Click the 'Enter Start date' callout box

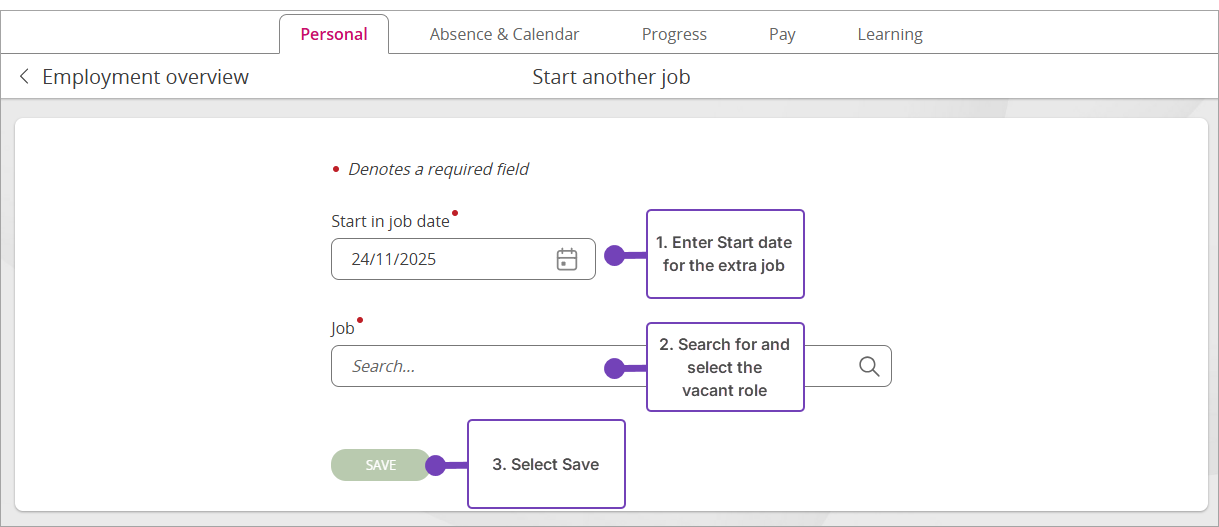coord(725,254)
